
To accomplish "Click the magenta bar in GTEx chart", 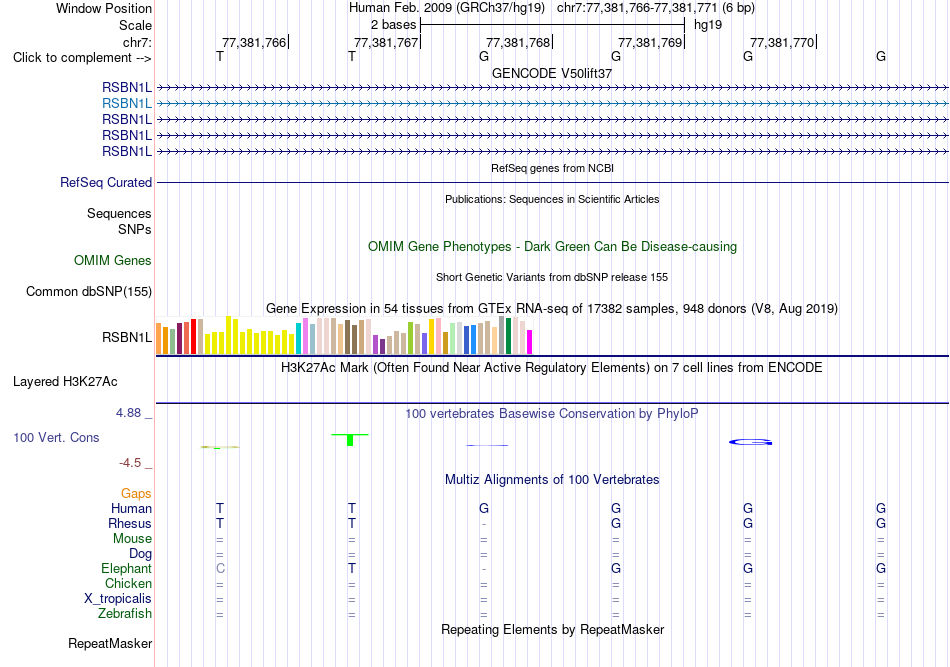I will pos(530,342).
